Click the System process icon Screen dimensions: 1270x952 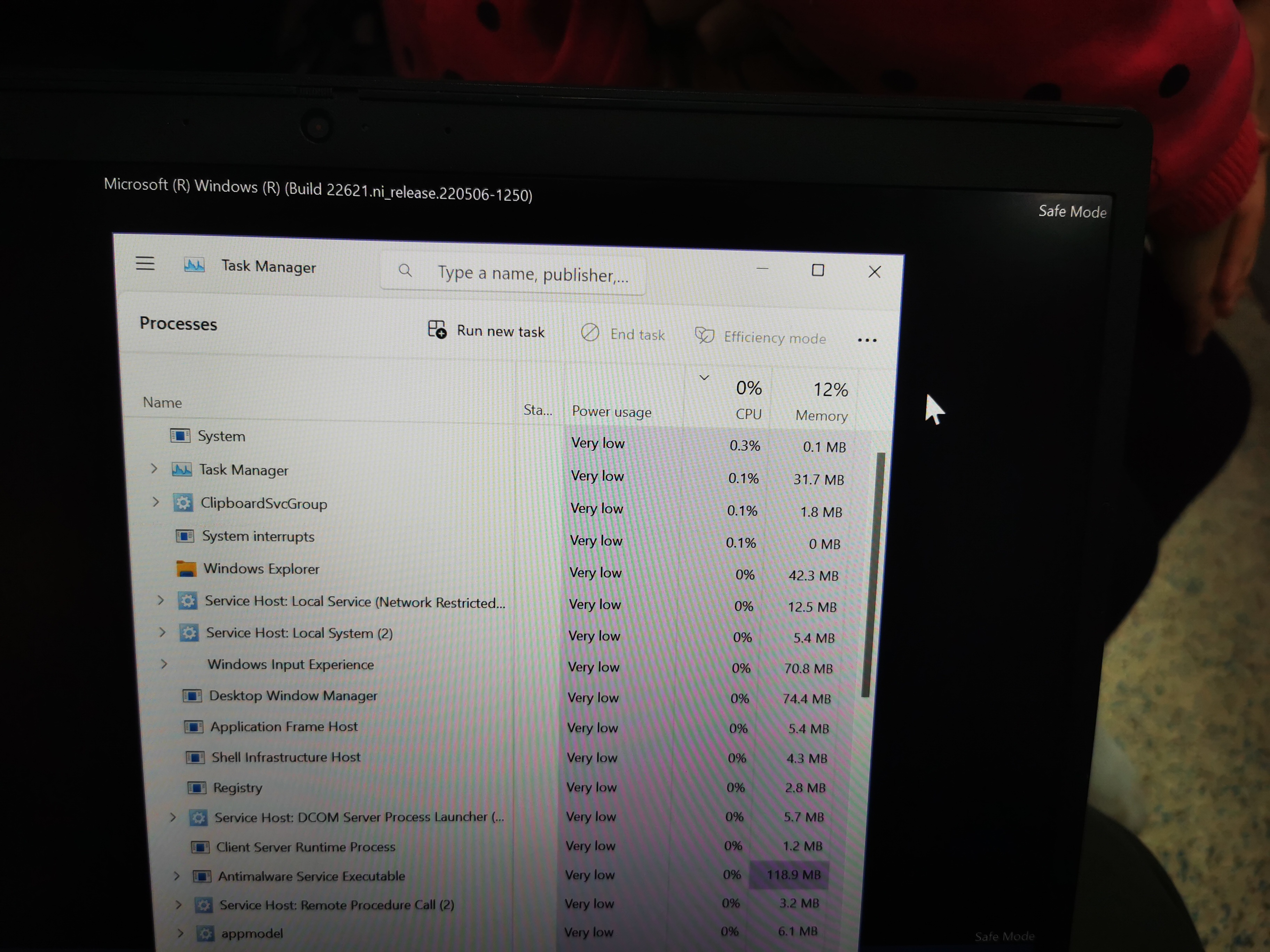tap(180, 436)
